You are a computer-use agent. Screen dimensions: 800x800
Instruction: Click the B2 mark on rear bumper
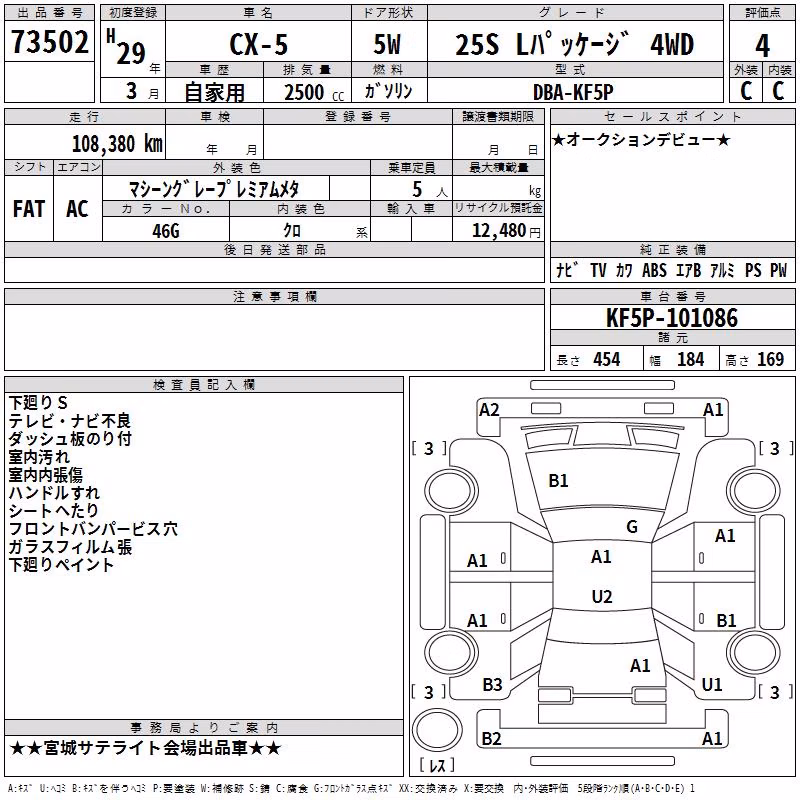pyautogui.click(x=491, y=738)
